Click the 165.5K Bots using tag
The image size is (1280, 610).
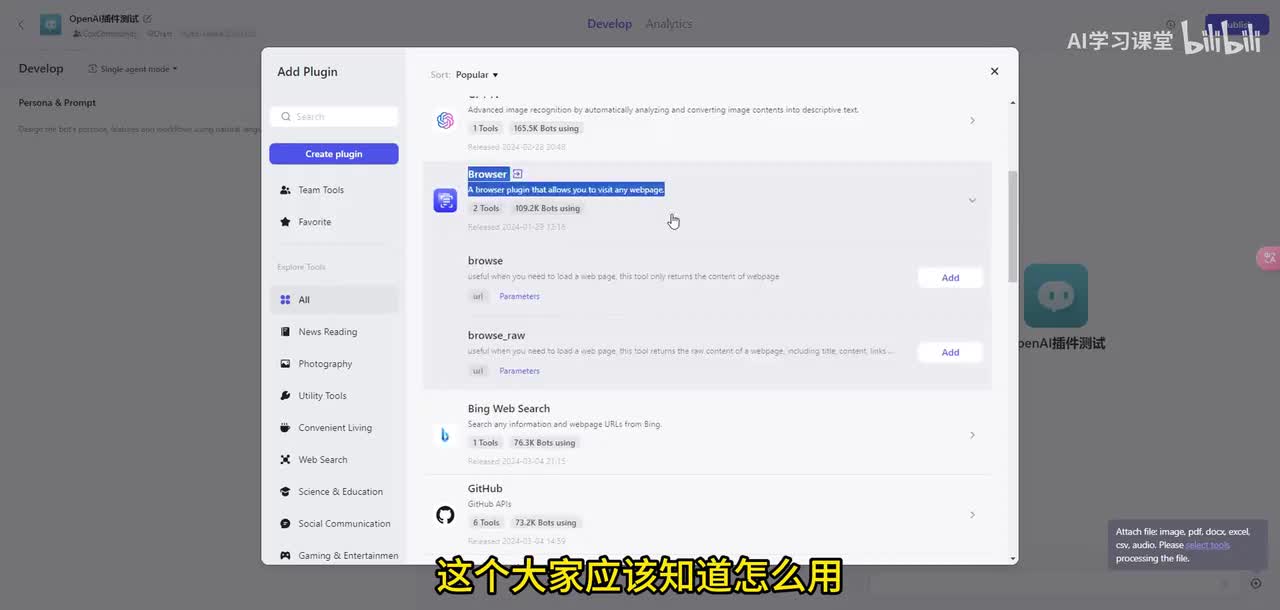pos(546,128)
